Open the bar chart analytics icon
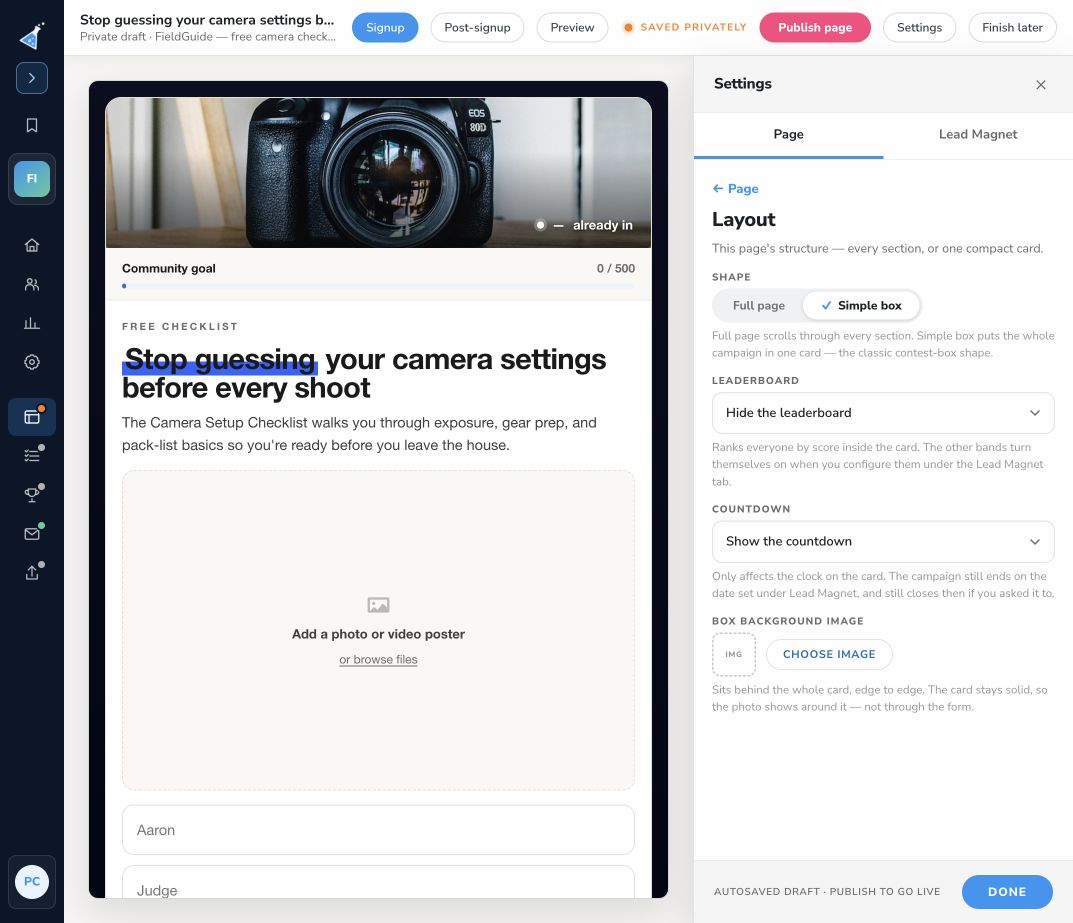 31,323
